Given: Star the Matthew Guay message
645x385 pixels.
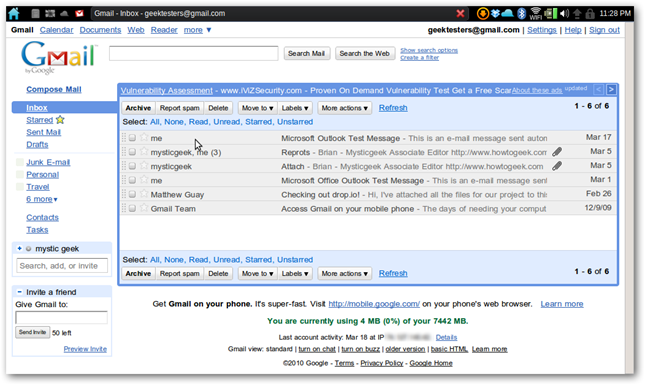Looking at the screenshot, I should click(144, 193).
